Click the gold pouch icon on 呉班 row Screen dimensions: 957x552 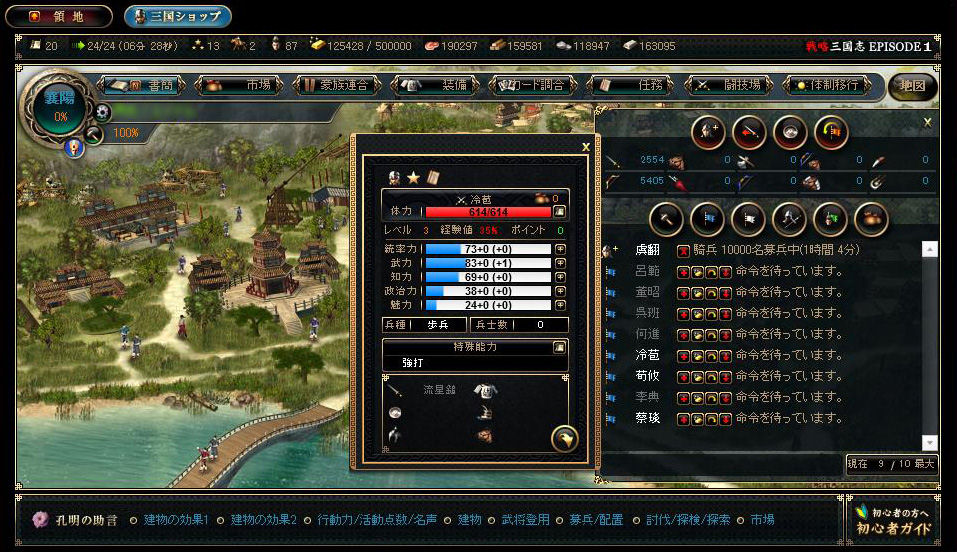[697, 314]
